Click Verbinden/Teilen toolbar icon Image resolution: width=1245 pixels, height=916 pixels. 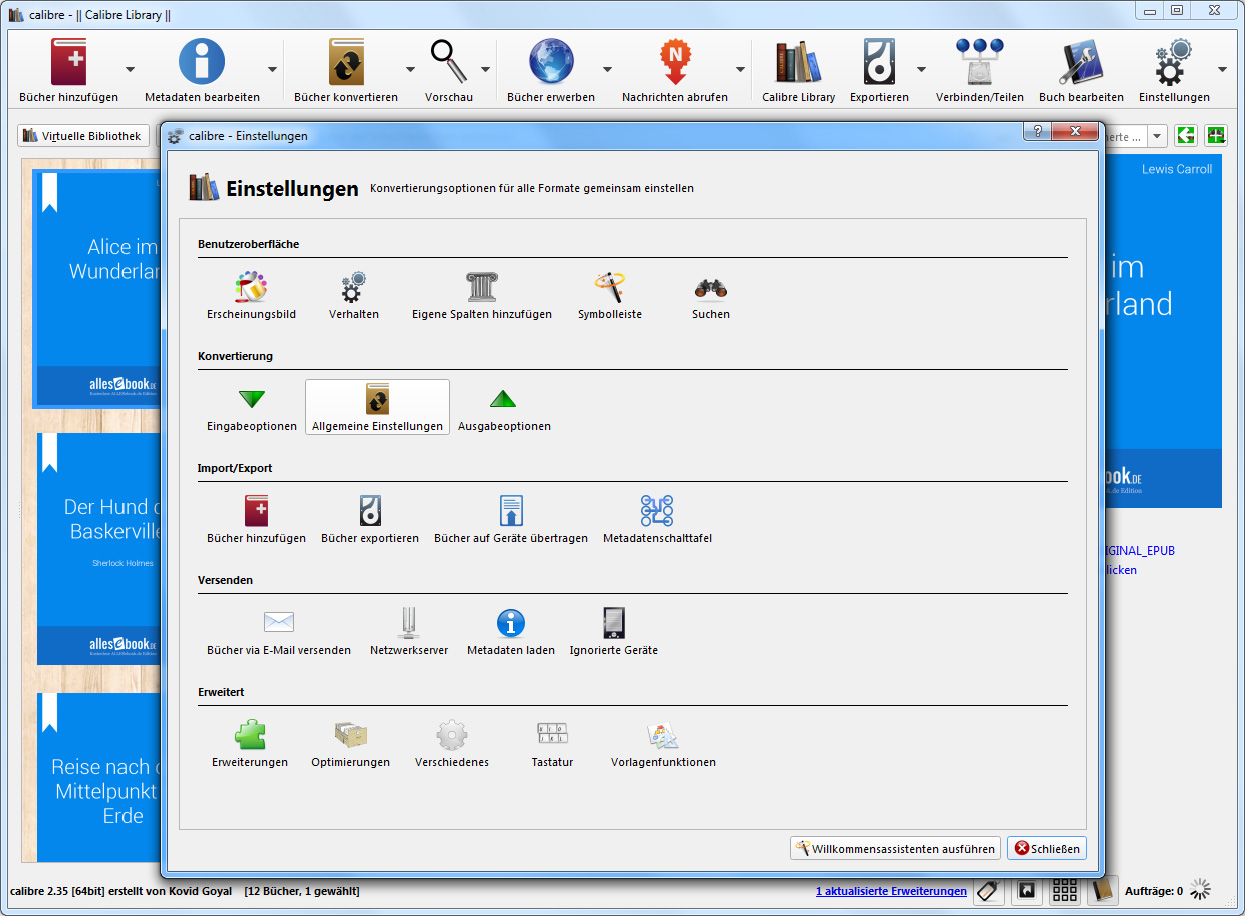(x=979, y=70)
